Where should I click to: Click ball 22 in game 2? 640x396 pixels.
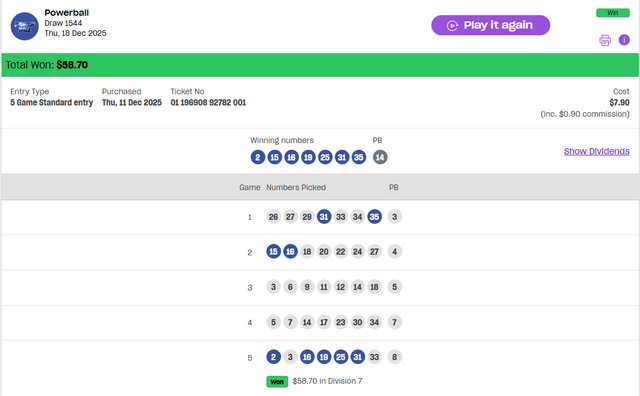341,251
